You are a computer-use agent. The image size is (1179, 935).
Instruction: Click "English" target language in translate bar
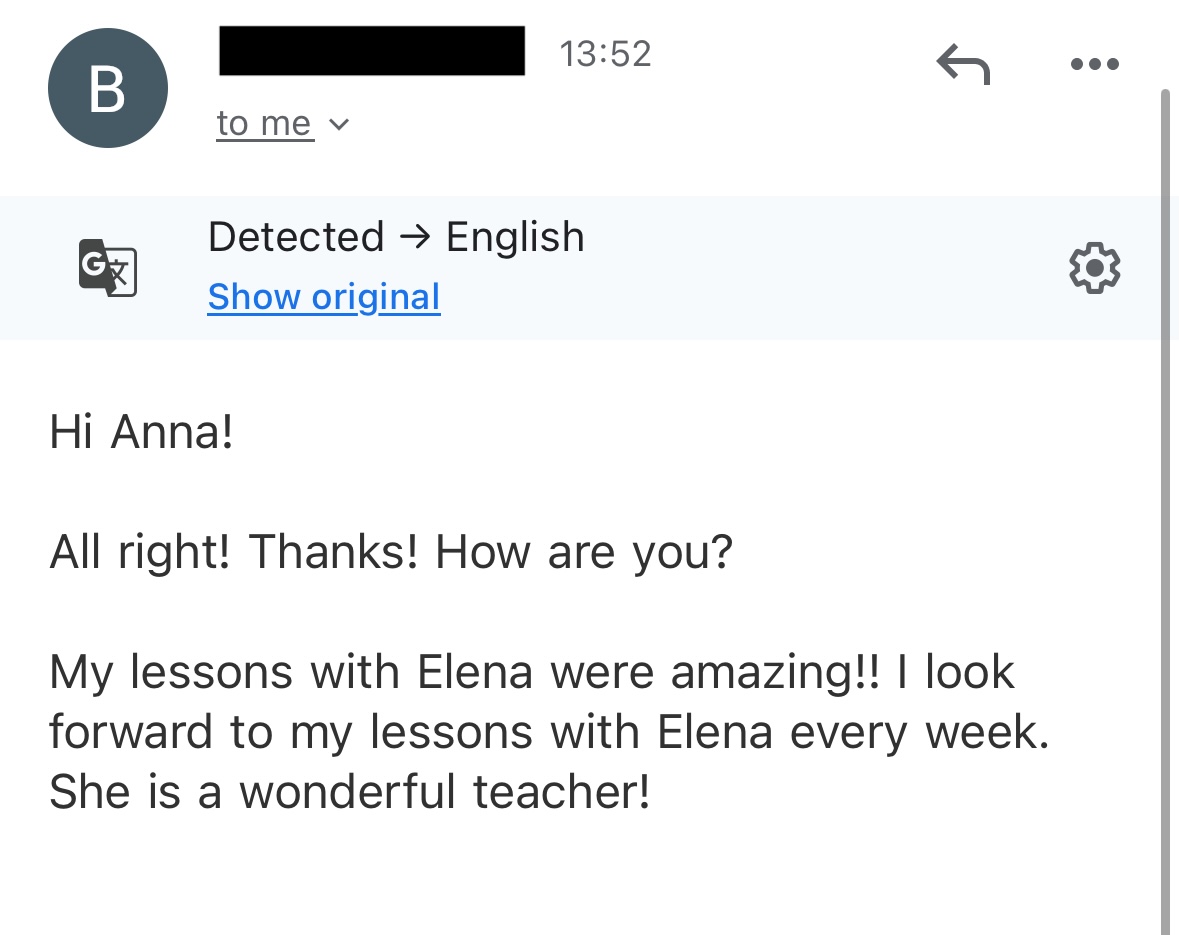pos(515,237)
